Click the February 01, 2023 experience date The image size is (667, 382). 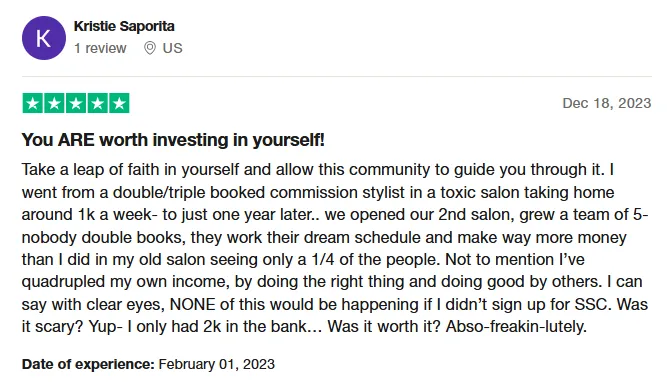pos(217,364)
